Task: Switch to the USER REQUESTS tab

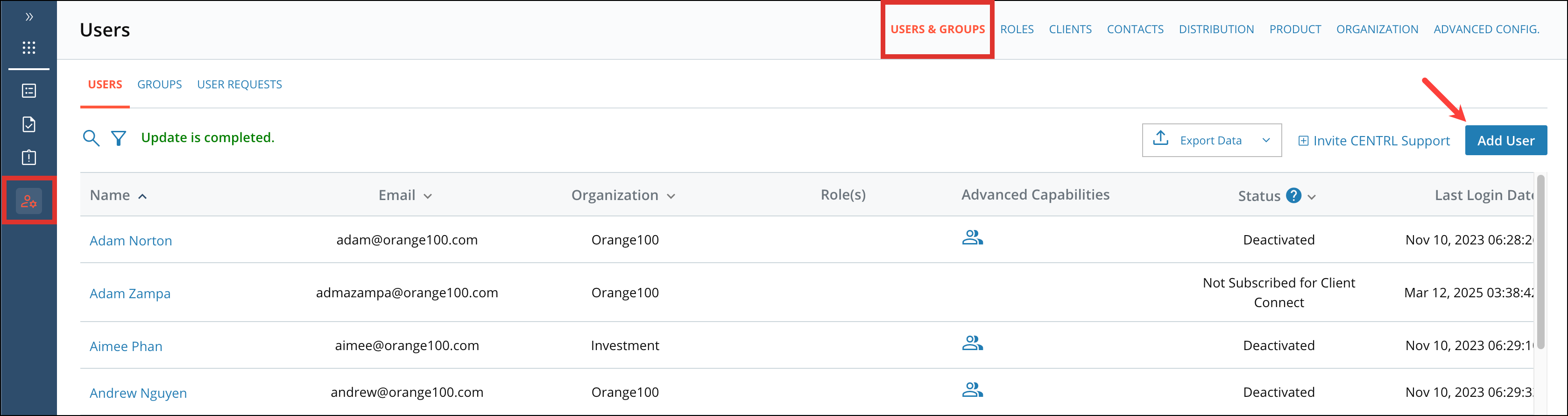Action: point(239,85)
